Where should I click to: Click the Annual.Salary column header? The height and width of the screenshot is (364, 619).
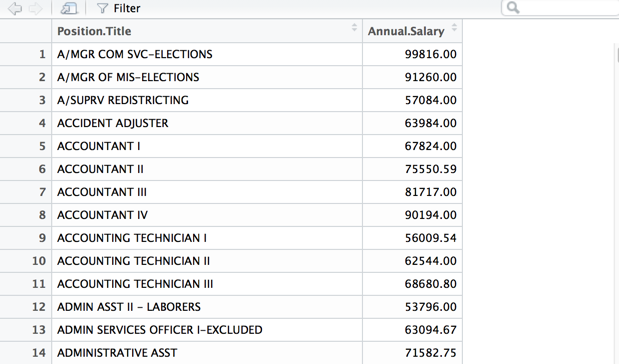point(413,31)
